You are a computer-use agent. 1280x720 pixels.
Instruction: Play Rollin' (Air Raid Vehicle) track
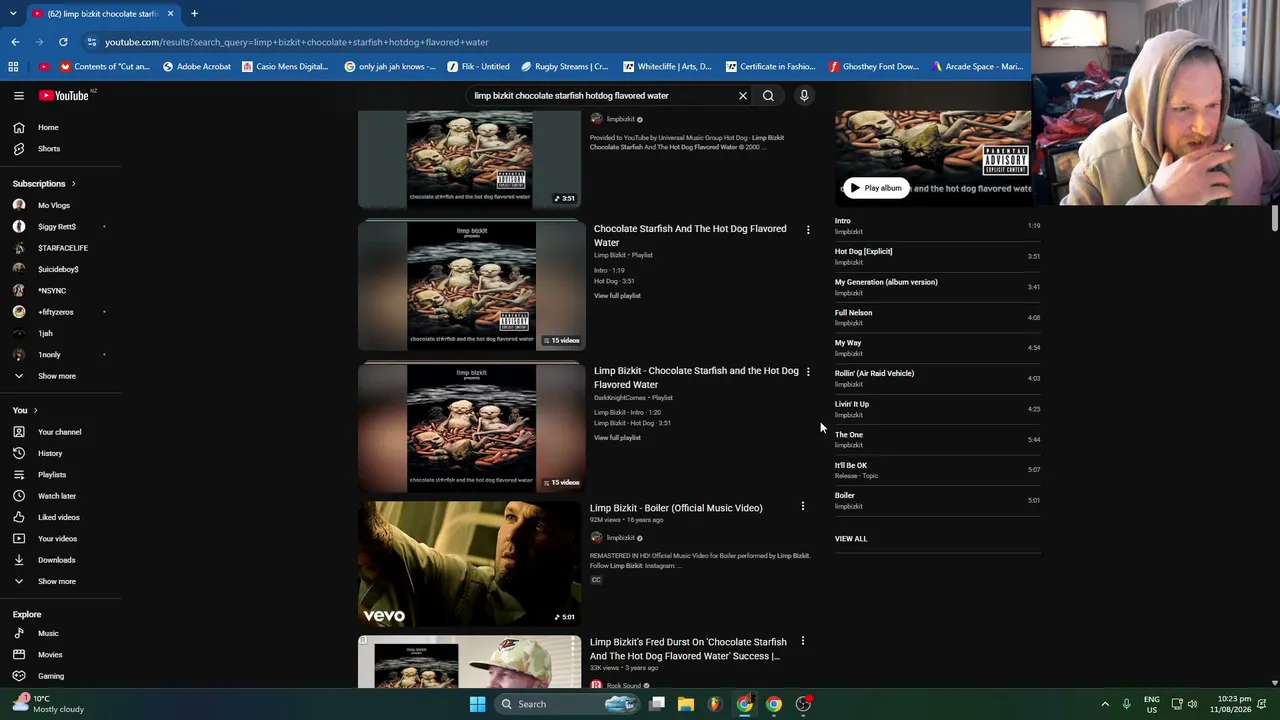coord(937,378)
